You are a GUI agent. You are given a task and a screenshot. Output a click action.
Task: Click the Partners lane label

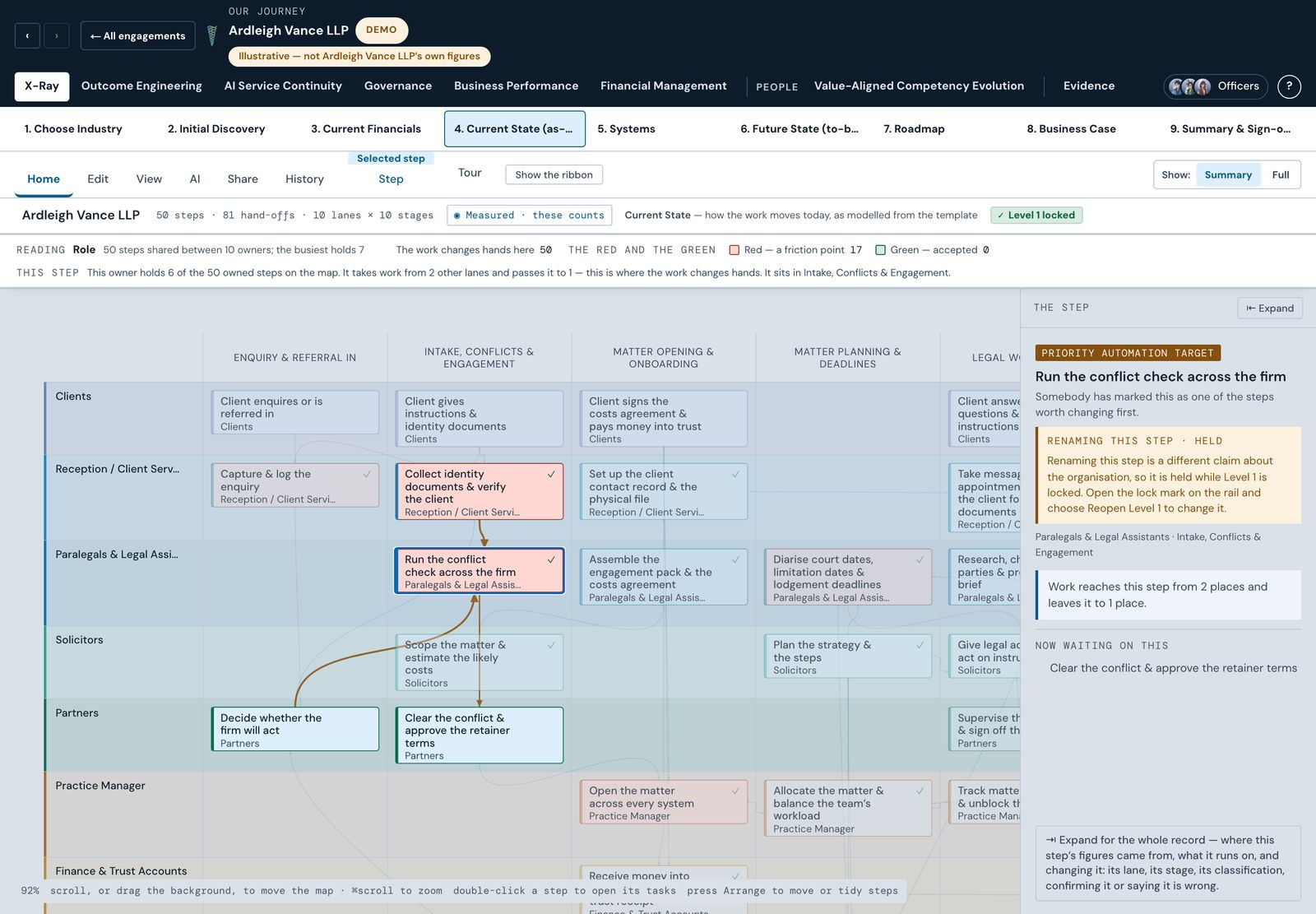click(x=76, y=713)
